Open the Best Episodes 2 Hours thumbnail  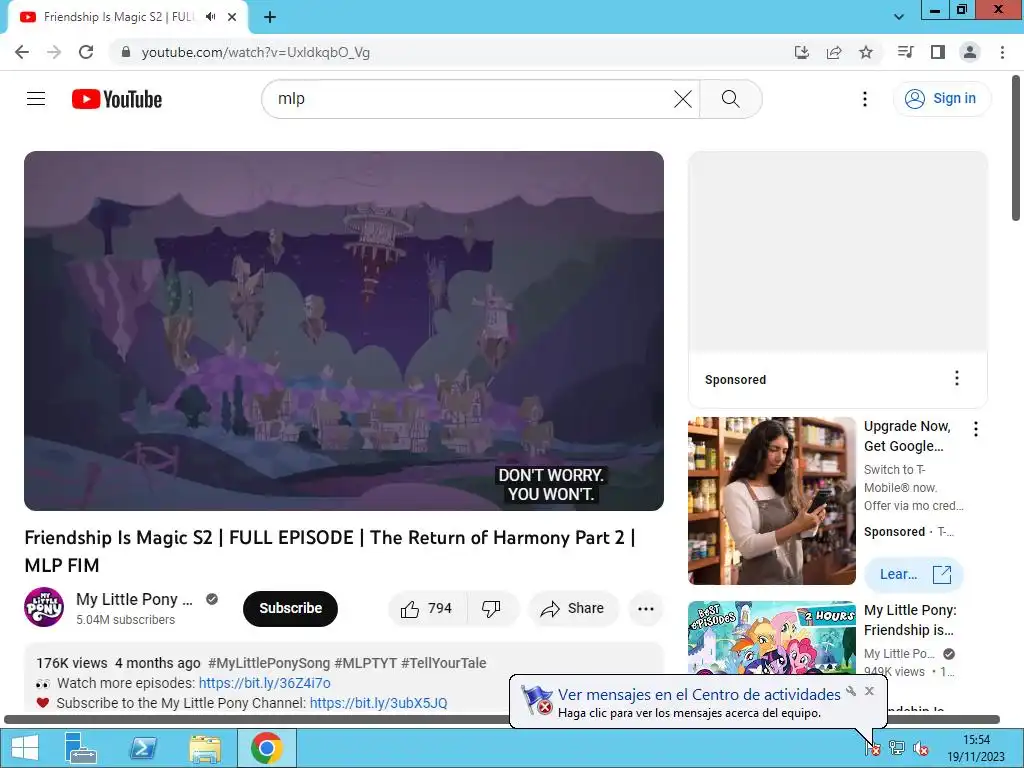[x=771, y=637]
